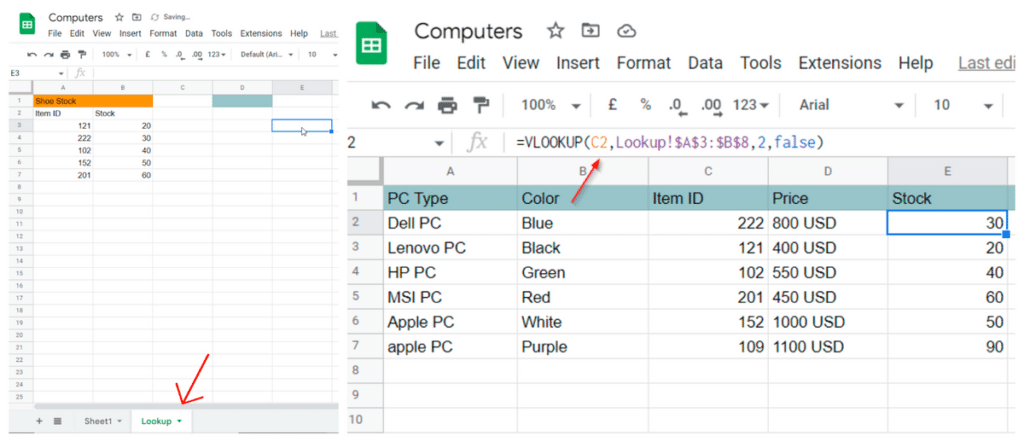
Task: Select Paint format in the left window
Action: [x=82, y=55]
